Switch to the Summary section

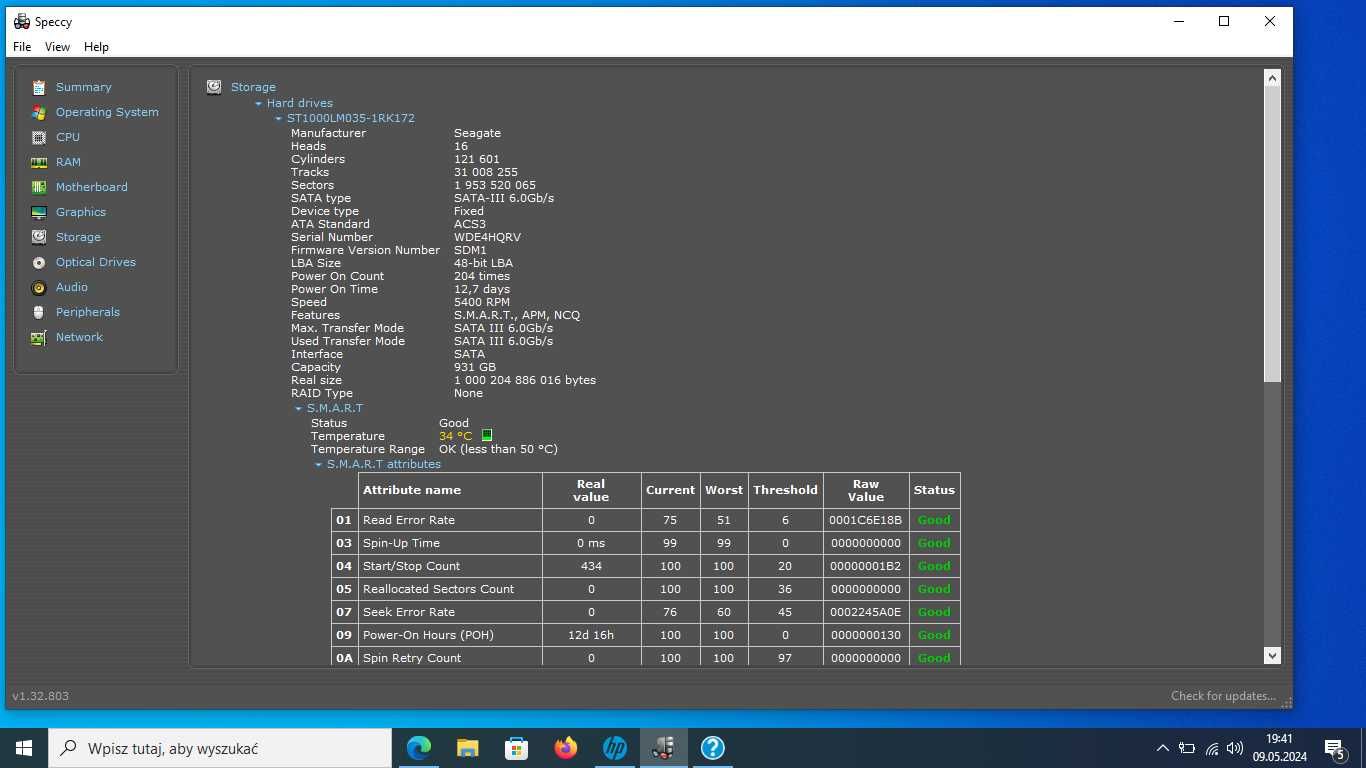[83, 87]
